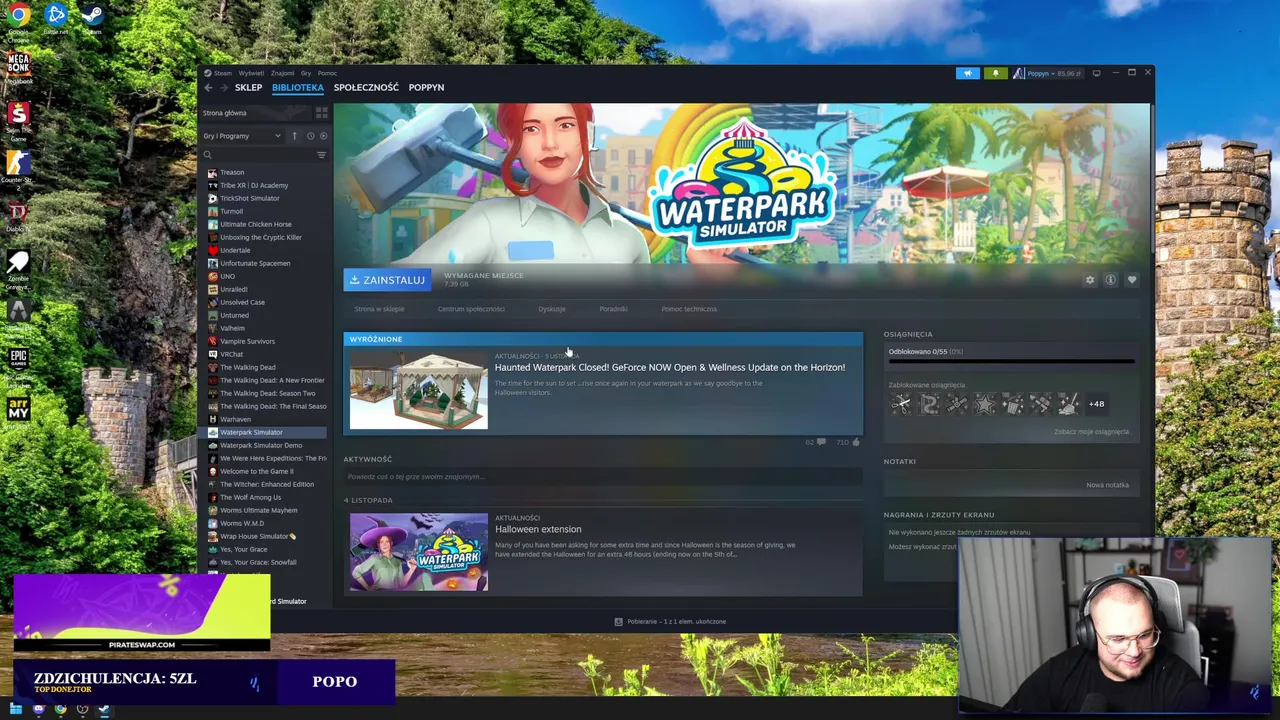Open the Znajomi menu

tap(282, 73)
